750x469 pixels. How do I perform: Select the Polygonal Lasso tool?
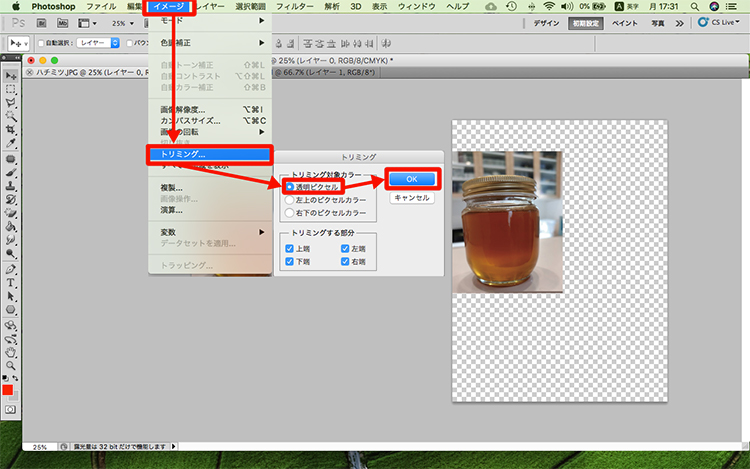pyautogui.click(x=11, y=103)
